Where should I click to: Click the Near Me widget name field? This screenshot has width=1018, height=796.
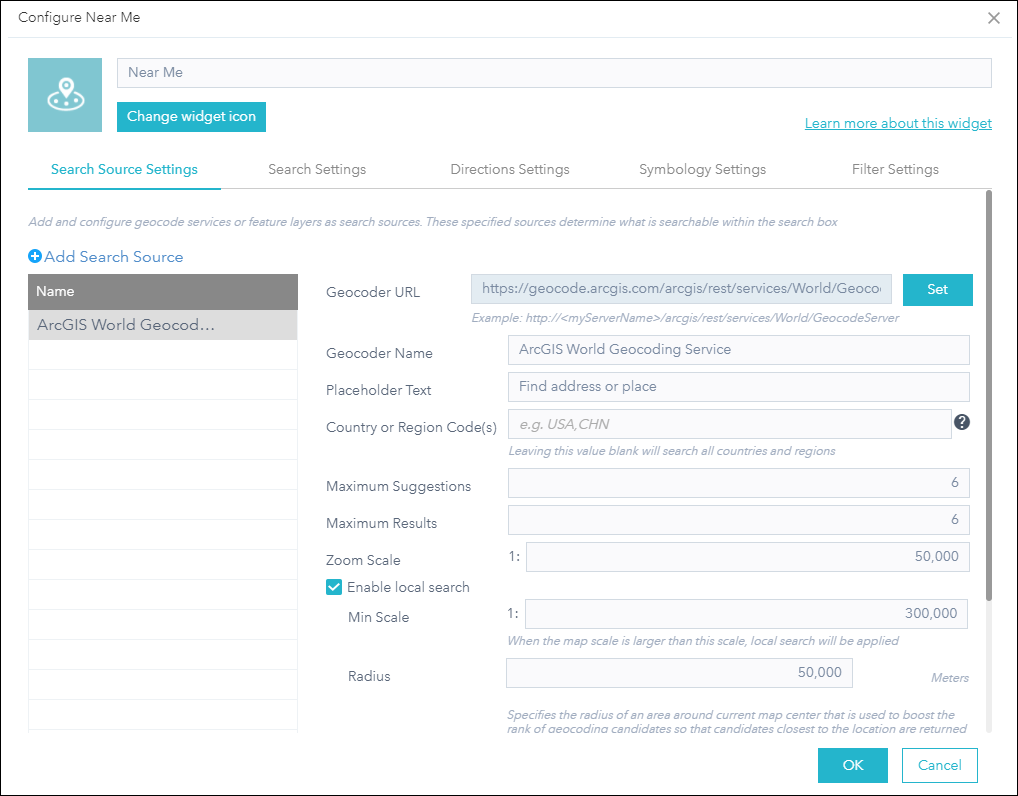pyautogui.click(x=554, y=73)
